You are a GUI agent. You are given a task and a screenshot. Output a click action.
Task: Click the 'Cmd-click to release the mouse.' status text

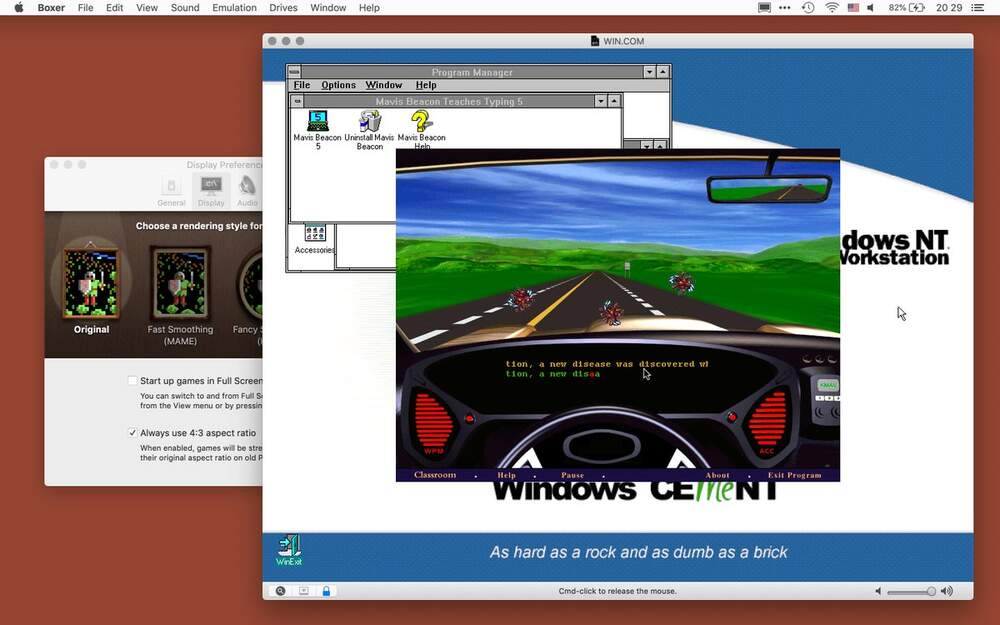[x=617, y=591]
